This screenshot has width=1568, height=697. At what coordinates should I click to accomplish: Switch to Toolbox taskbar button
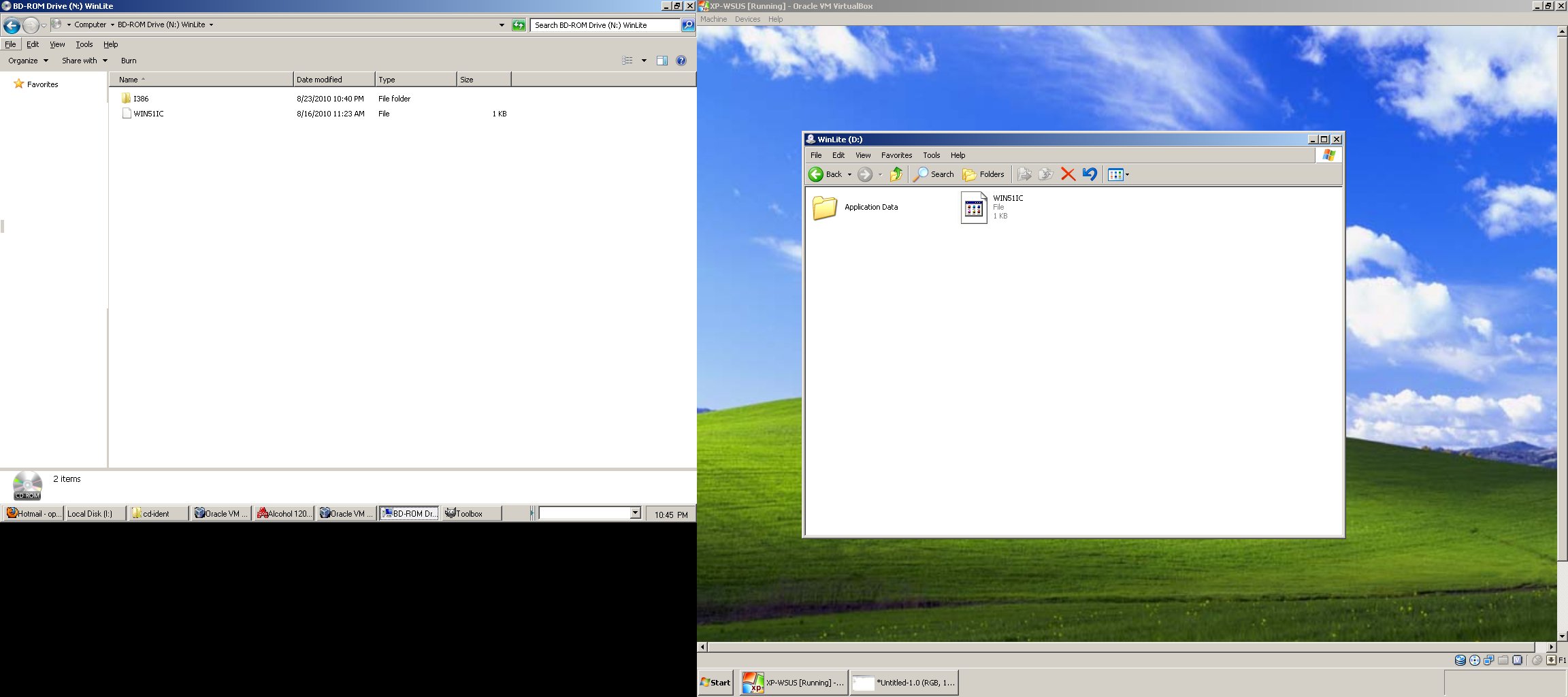tap(472, 513)
